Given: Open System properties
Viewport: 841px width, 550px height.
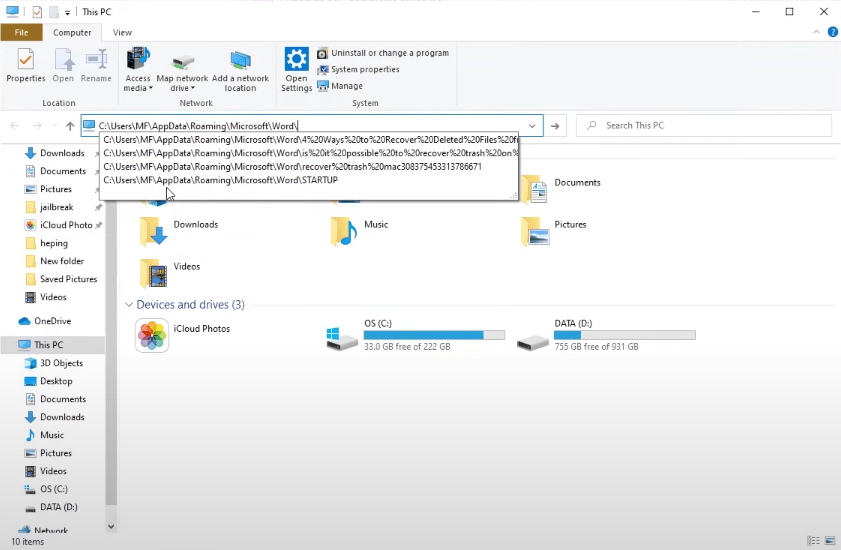Looking at the screenshot, I should [358, 69].
